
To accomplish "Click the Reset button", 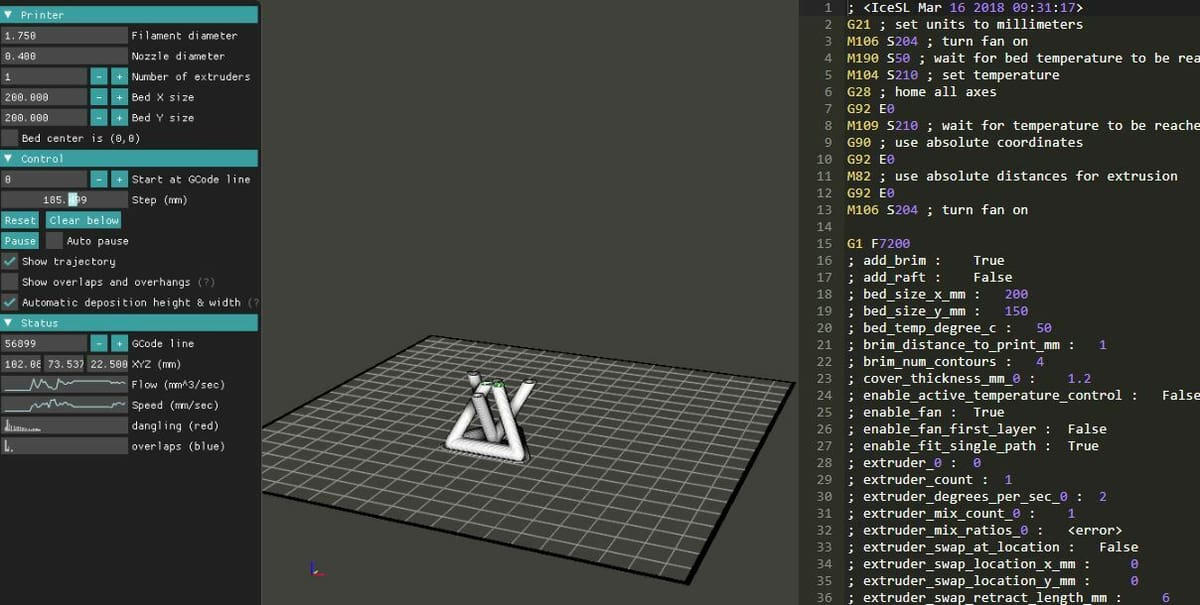I will coord(20,220).
